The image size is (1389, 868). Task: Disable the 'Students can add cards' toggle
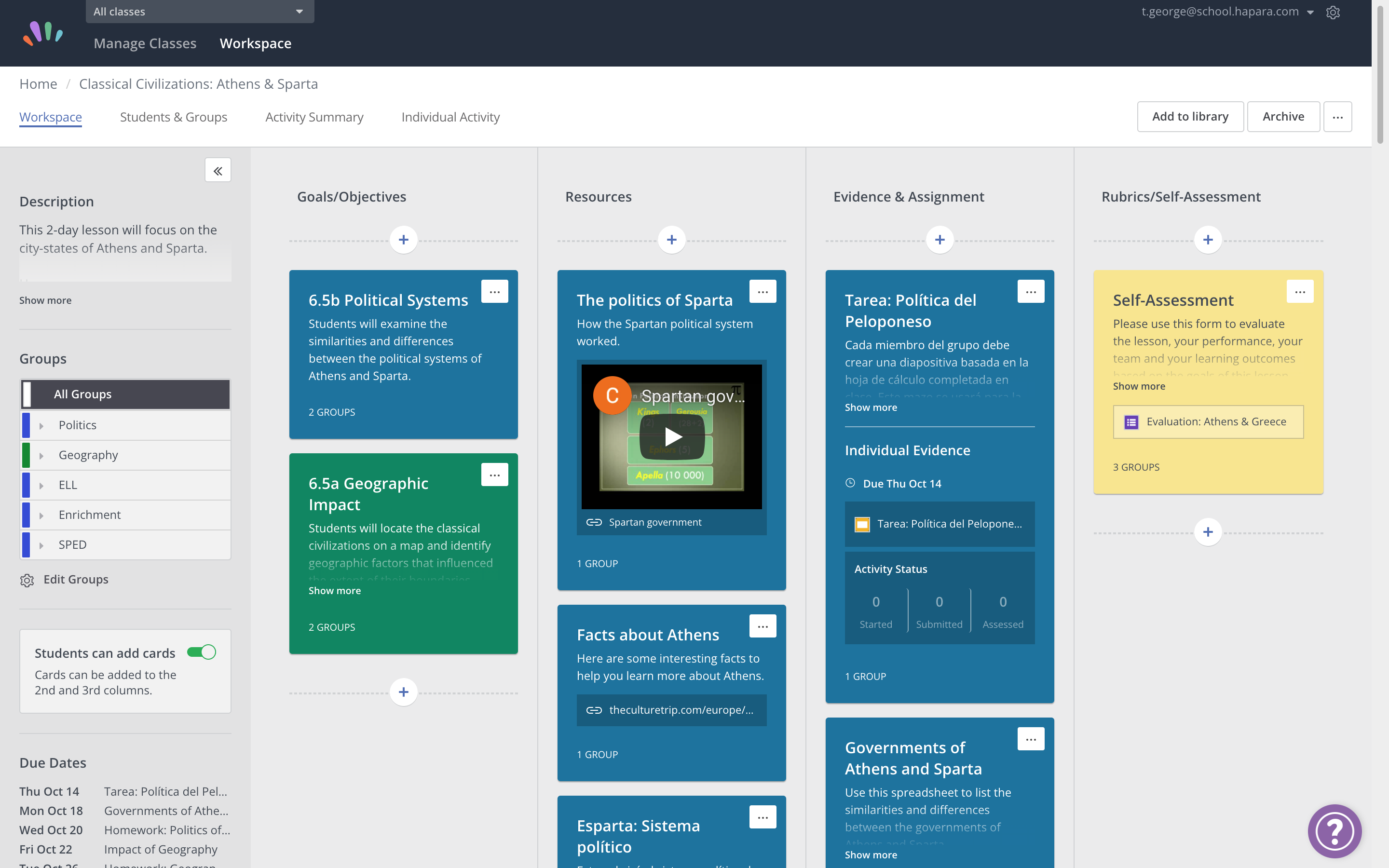point(202,652)
